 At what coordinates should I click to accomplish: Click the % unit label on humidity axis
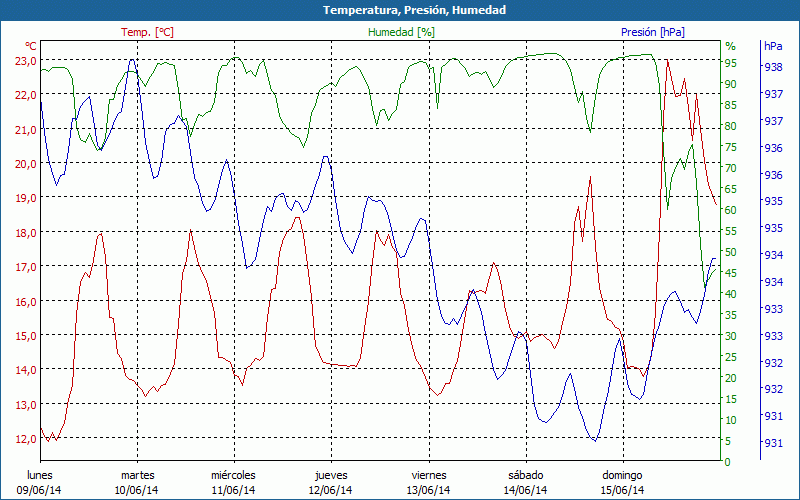pyautogui.click(x=730, y=46)
